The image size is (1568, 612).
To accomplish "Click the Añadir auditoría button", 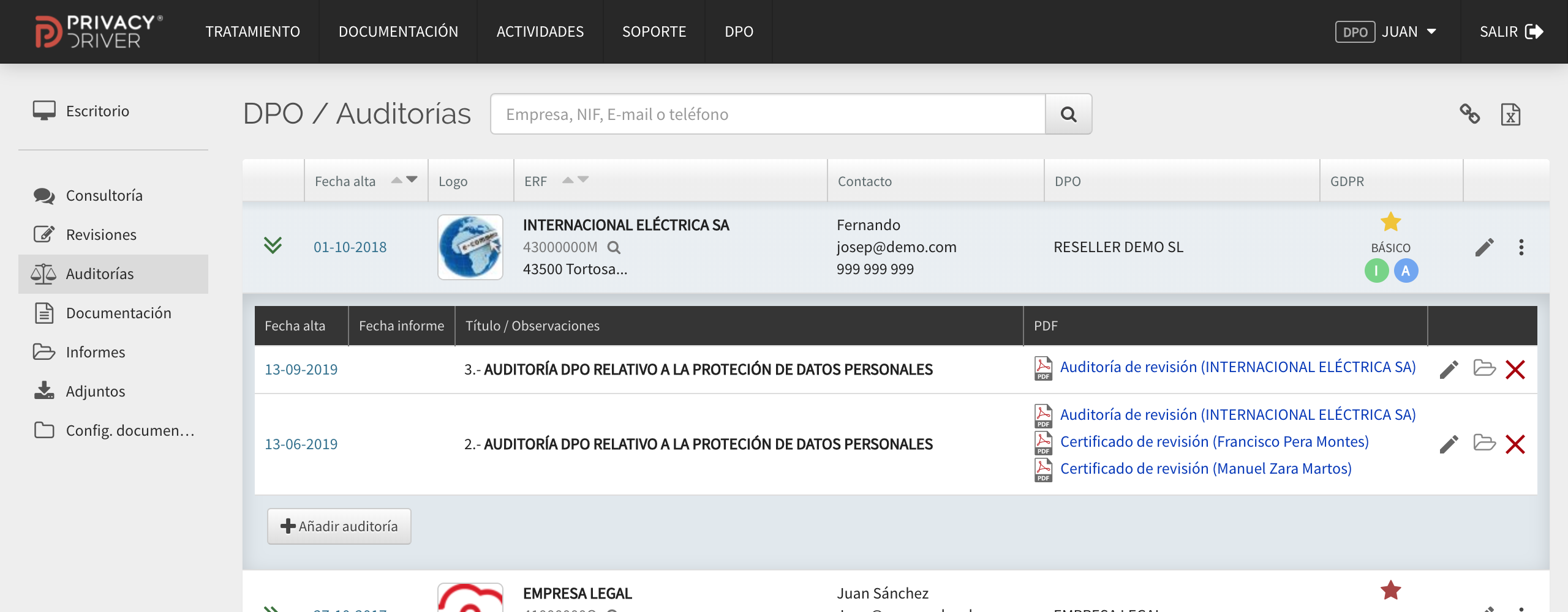I will pyautogui.click(x=339, y=526).
